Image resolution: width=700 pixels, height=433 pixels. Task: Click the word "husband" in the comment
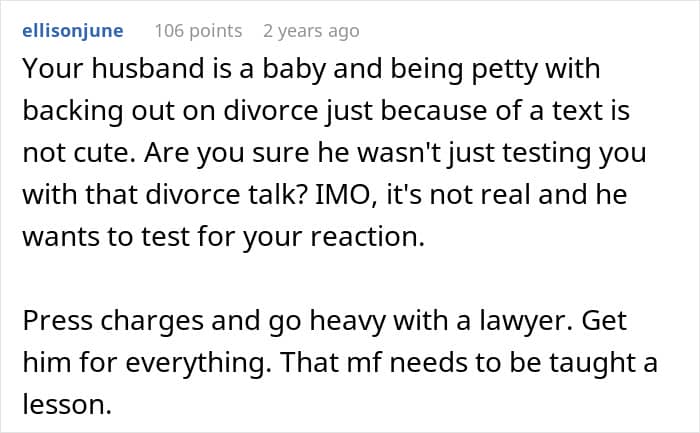pos(163,74)
